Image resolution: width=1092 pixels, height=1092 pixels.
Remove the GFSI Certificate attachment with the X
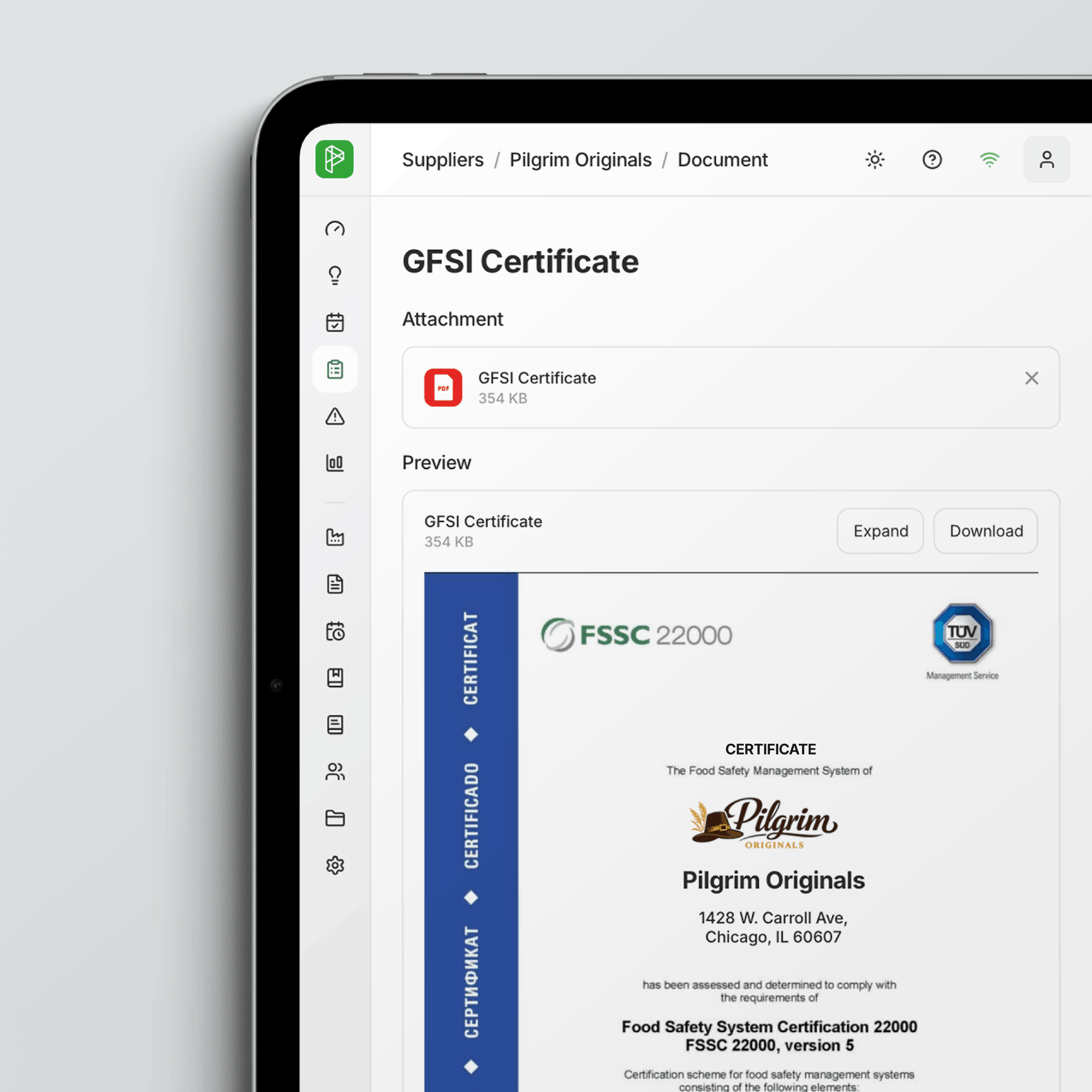coord(1031,378)
